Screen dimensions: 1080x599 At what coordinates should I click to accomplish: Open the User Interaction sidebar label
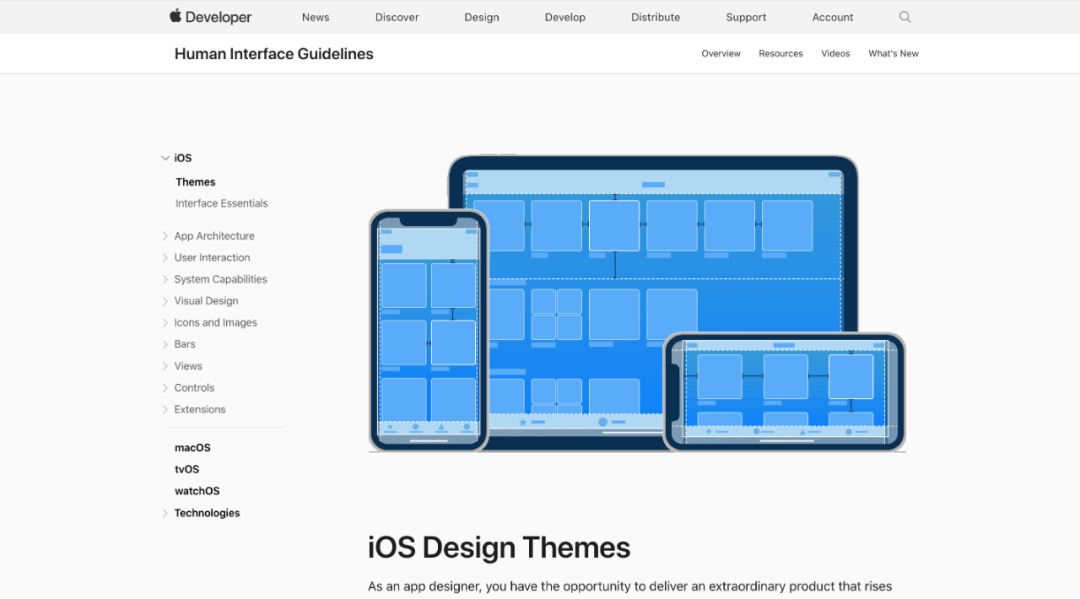tap(212, 258)
